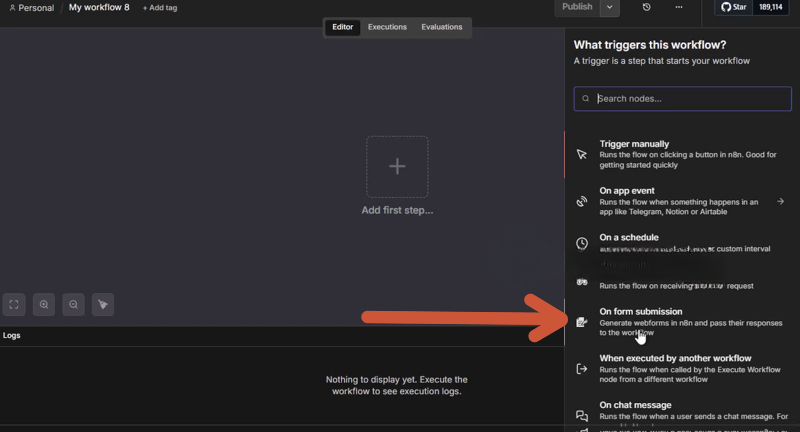This screenshot has width=800, height=432.
Task: Zoom out on the workflow canvas
Action: 73,304
